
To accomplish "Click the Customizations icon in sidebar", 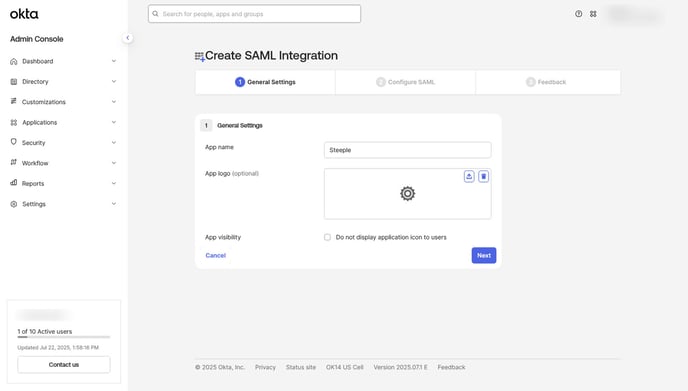I will tap(14, 101).
